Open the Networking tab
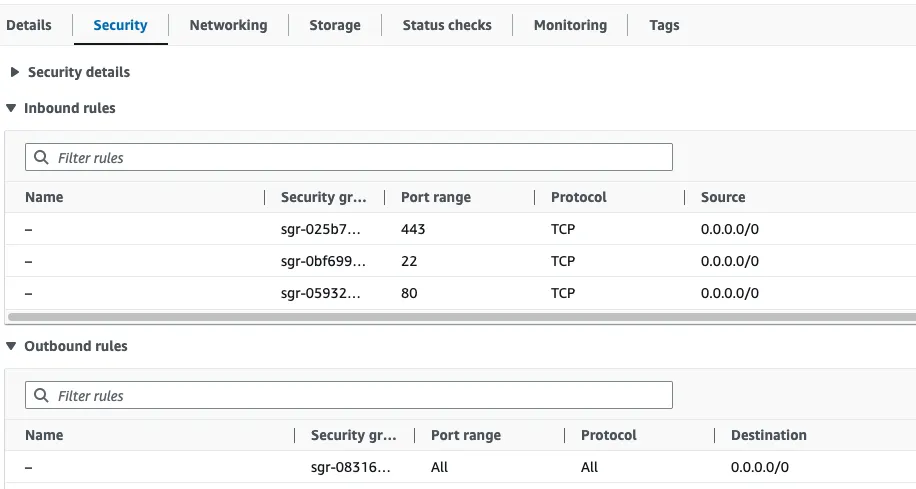This screenshot has height=489, width=916. [228, 25]
